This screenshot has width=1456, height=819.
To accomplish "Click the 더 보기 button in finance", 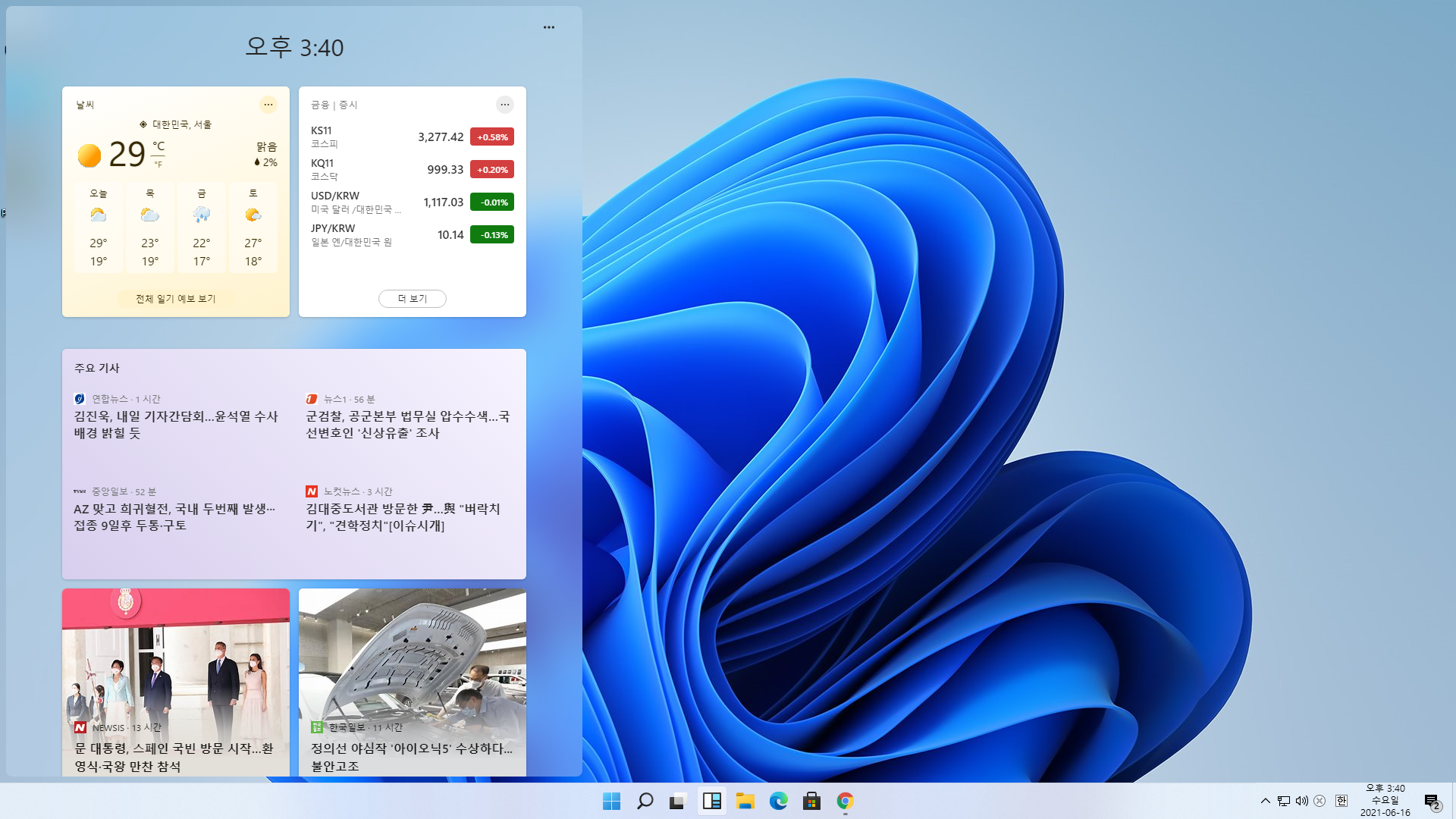I will [412, 299].
